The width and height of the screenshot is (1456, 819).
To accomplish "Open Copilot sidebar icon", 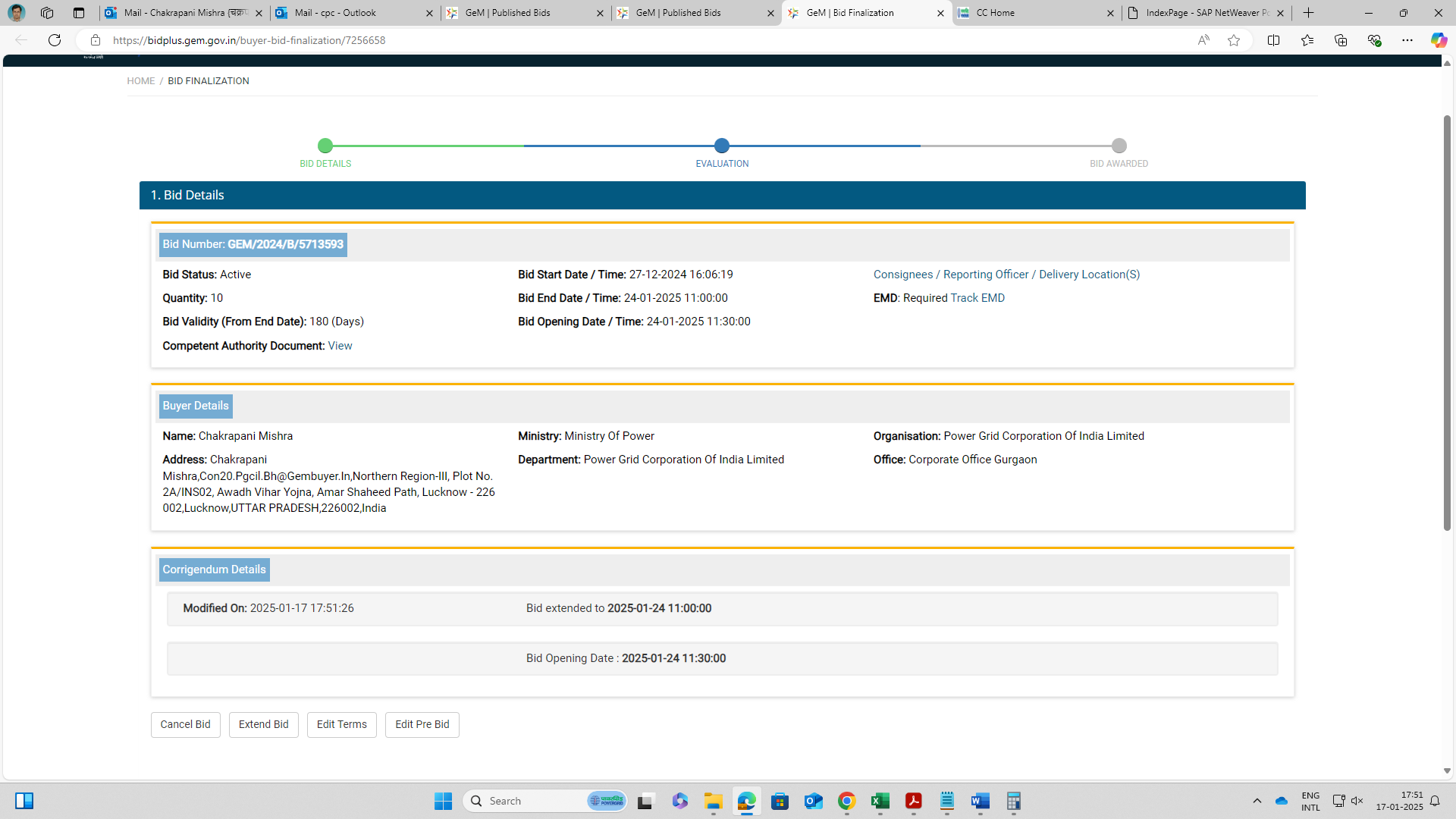I will click(1439, 40).
